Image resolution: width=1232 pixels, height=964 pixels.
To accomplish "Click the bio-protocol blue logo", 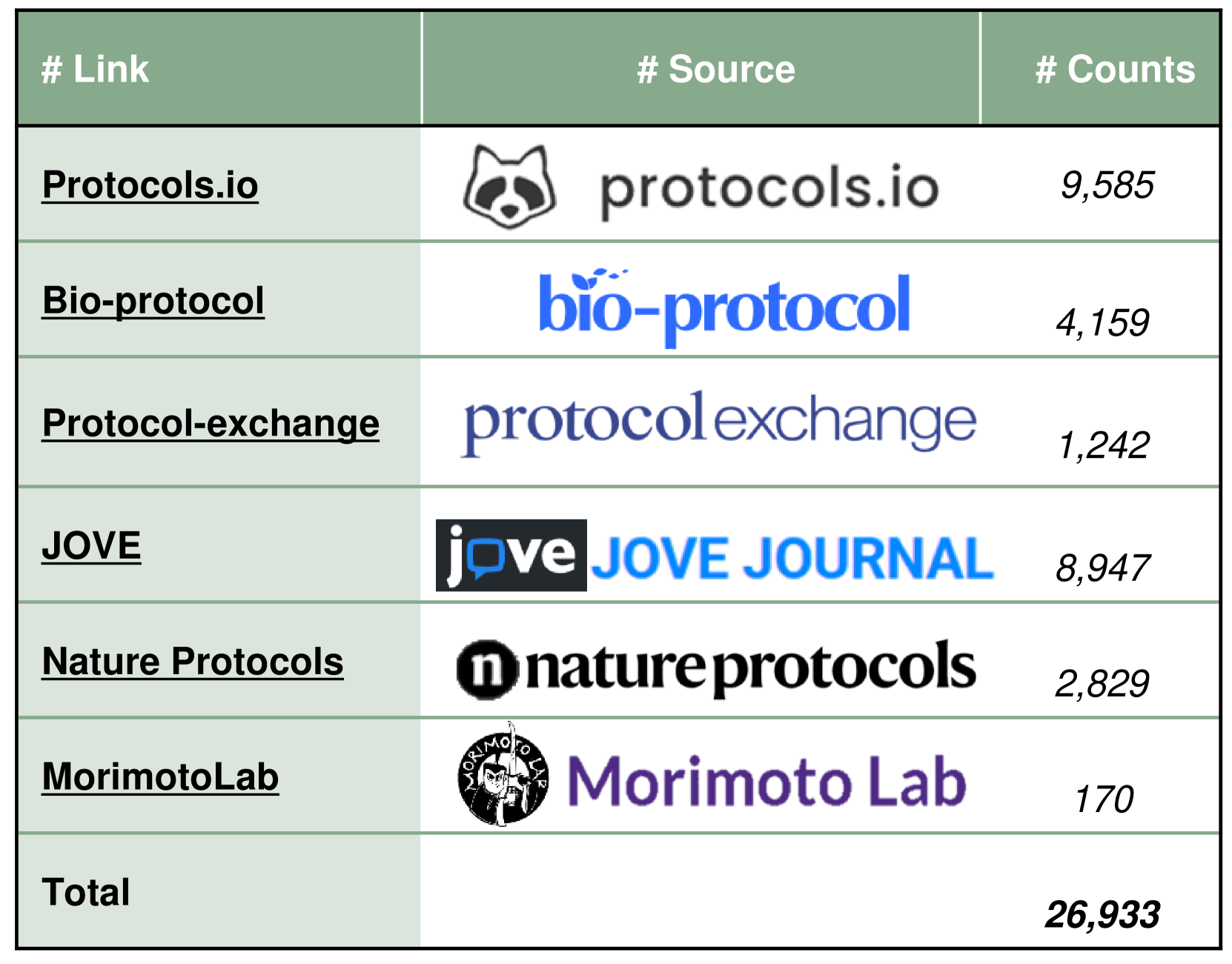I will 724,305.
